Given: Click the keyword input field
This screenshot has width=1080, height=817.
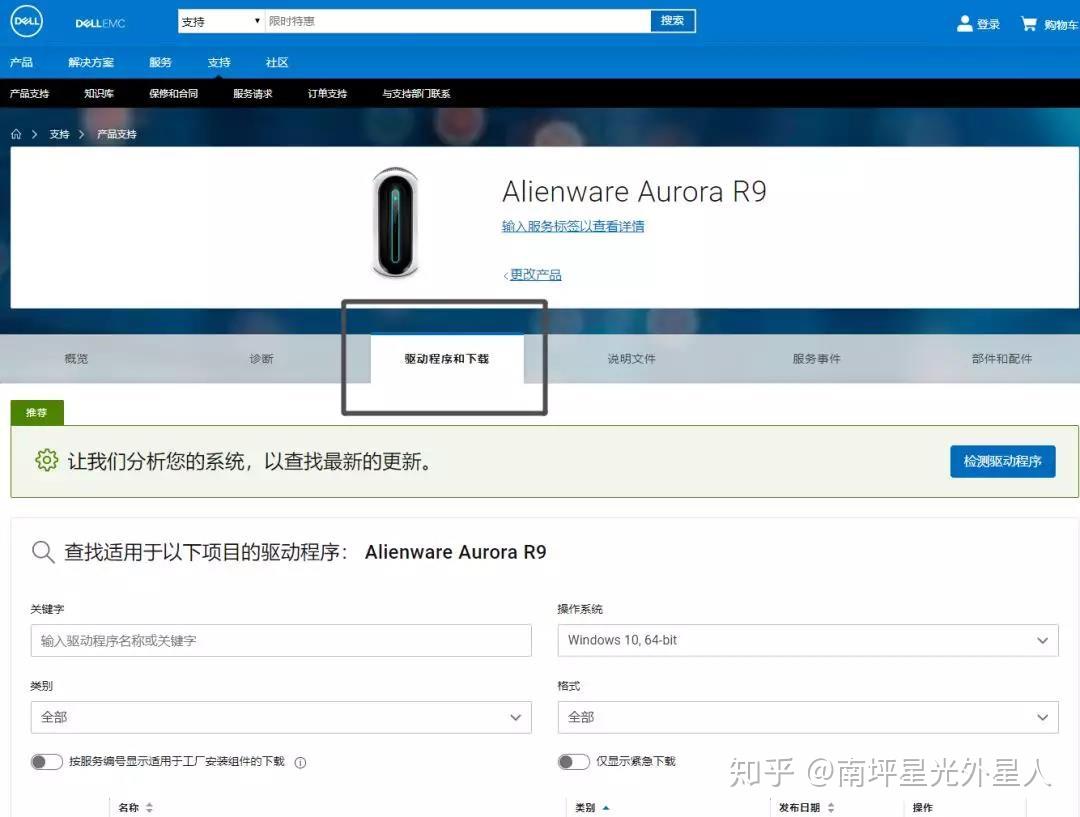Looking at the screenshot, I should pos(281,640).
